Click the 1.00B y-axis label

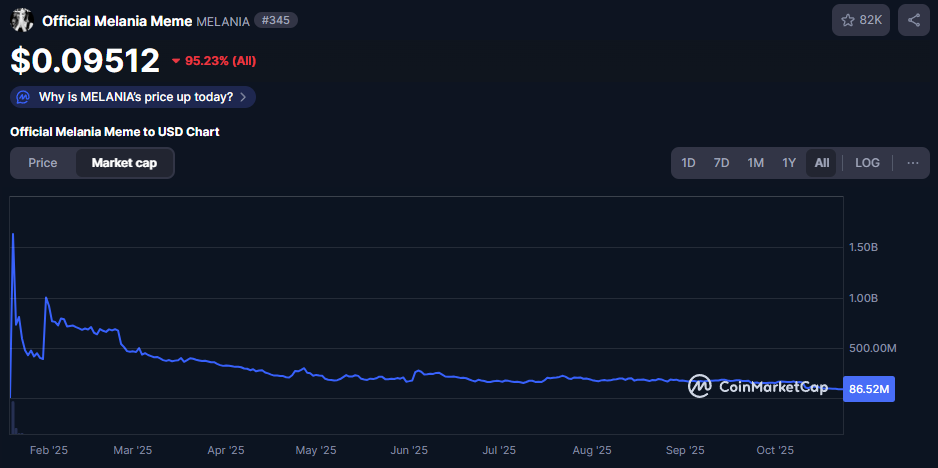tap(863, 298)
